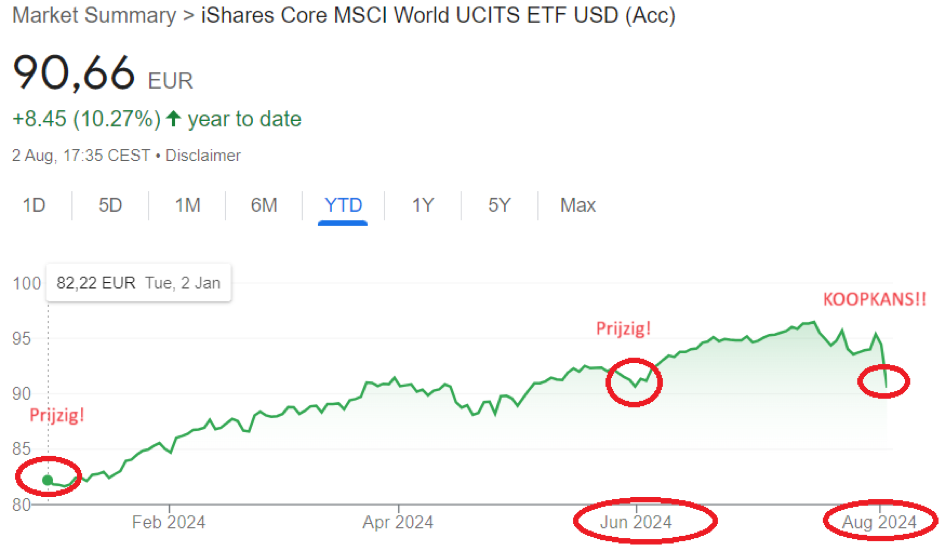943x550 pixels.
Task: Select the Max range tab
Action: coord(578,205)
